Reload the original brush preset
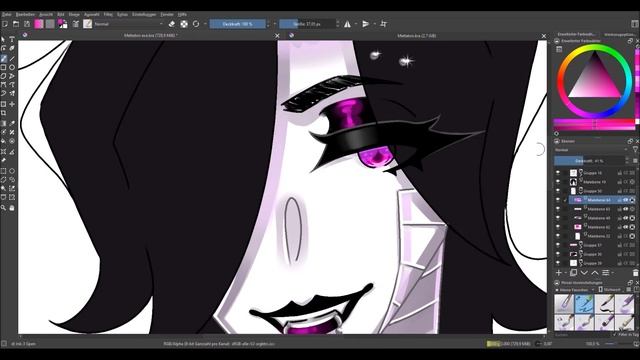Image resolution: width=640 pixels, height=360 pixels. pyautogui.click(x=196, y=24)
